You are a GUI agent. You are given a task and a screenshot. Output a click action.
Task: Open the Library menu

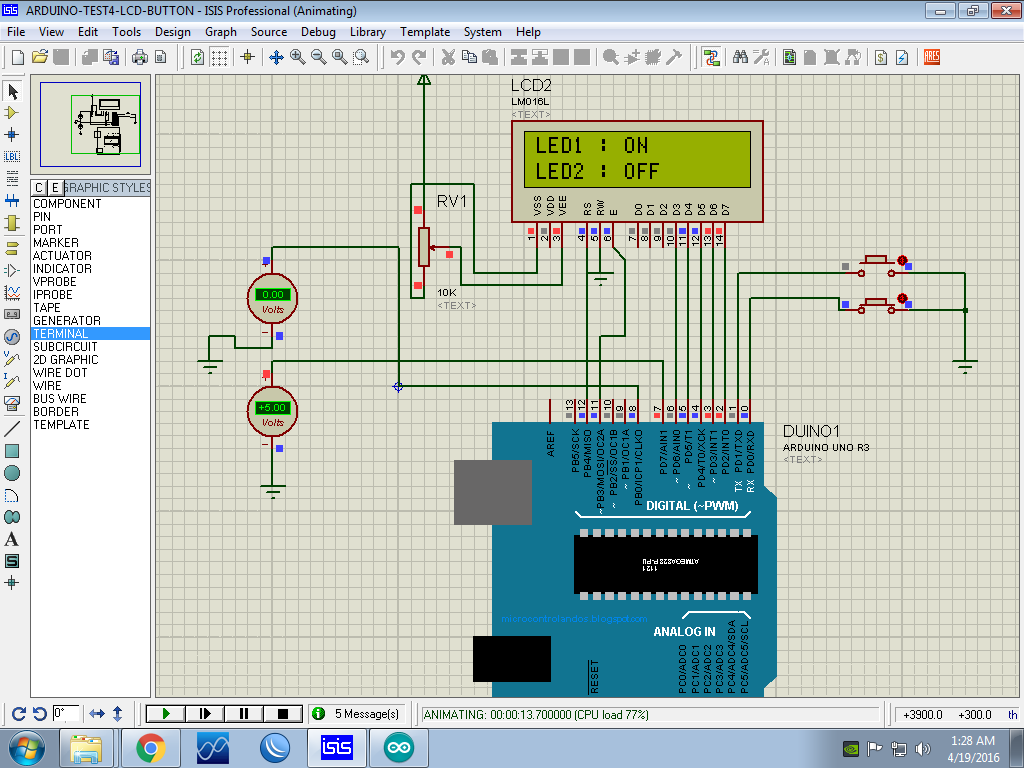[x=368, y=32]
